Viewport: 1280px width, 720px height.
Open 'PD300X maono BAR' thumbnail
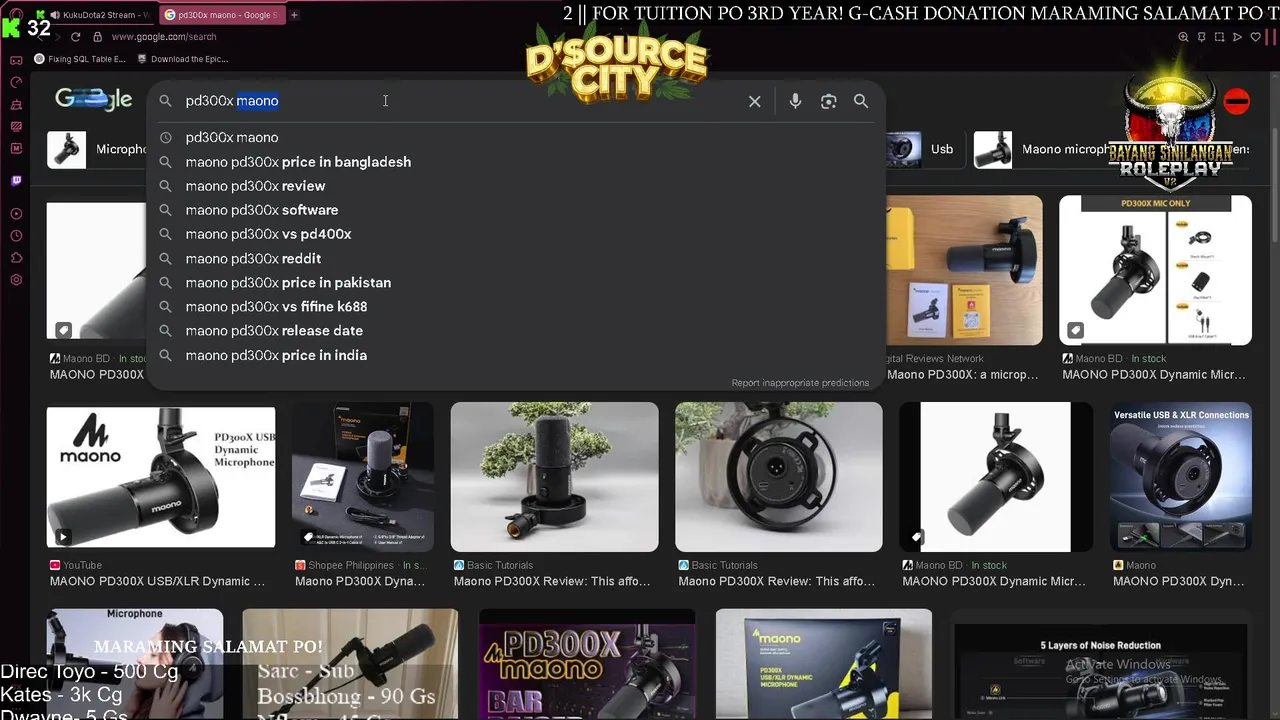pos(587,664)
